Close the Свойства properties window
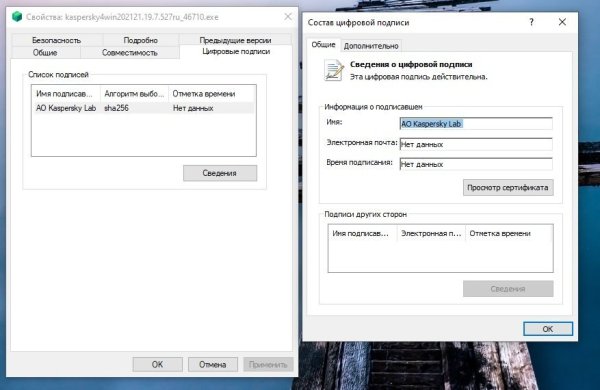The width and height of the screenshot is (600, 390). (288, 16)
